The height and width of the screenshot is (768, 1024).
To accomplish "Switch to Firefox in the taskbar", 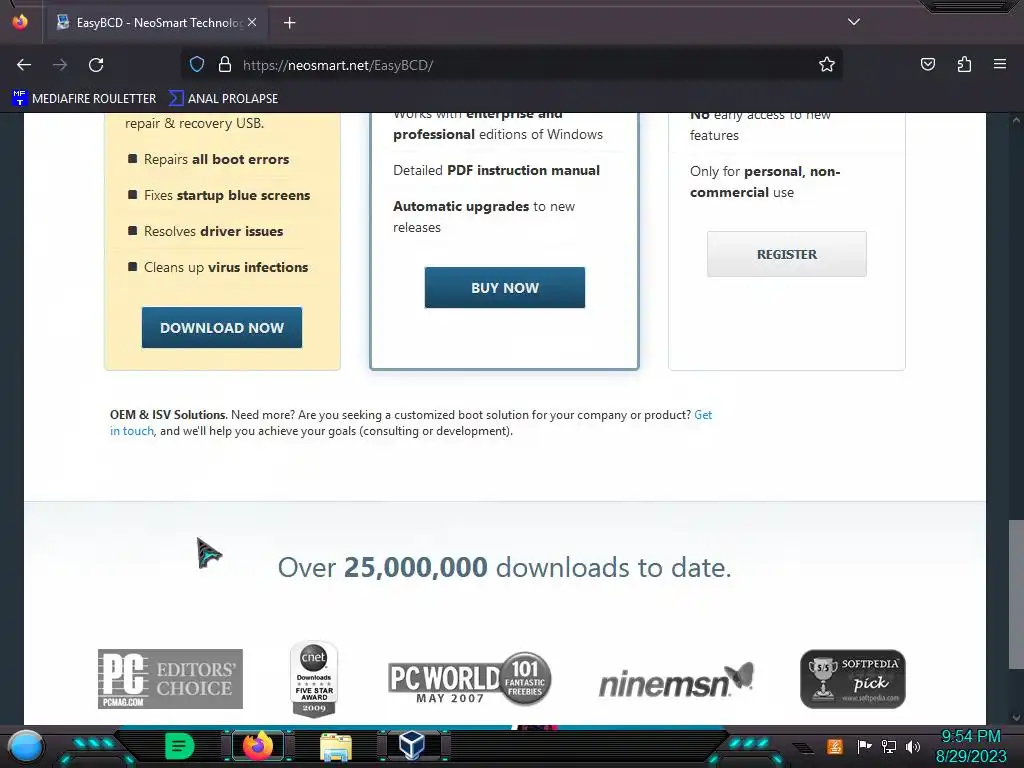I will (258, 746).
